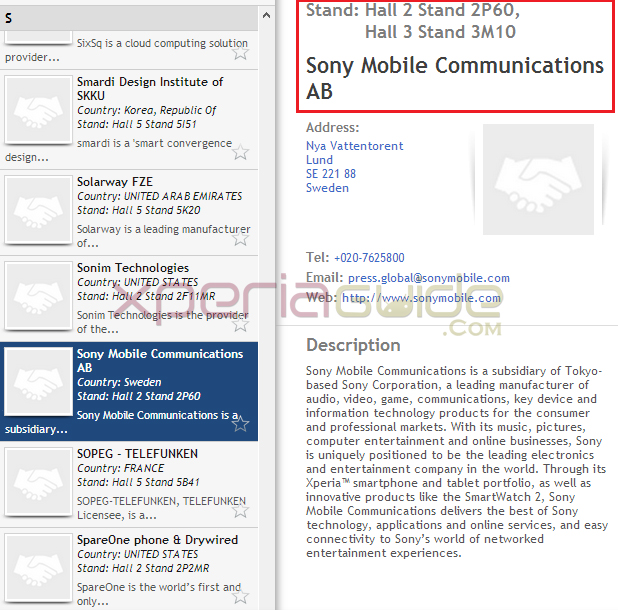The height and width of the screenshot is (610, 618).
Task: Toggle star on Sony Mobile Communications row
Action: [240, 424]
